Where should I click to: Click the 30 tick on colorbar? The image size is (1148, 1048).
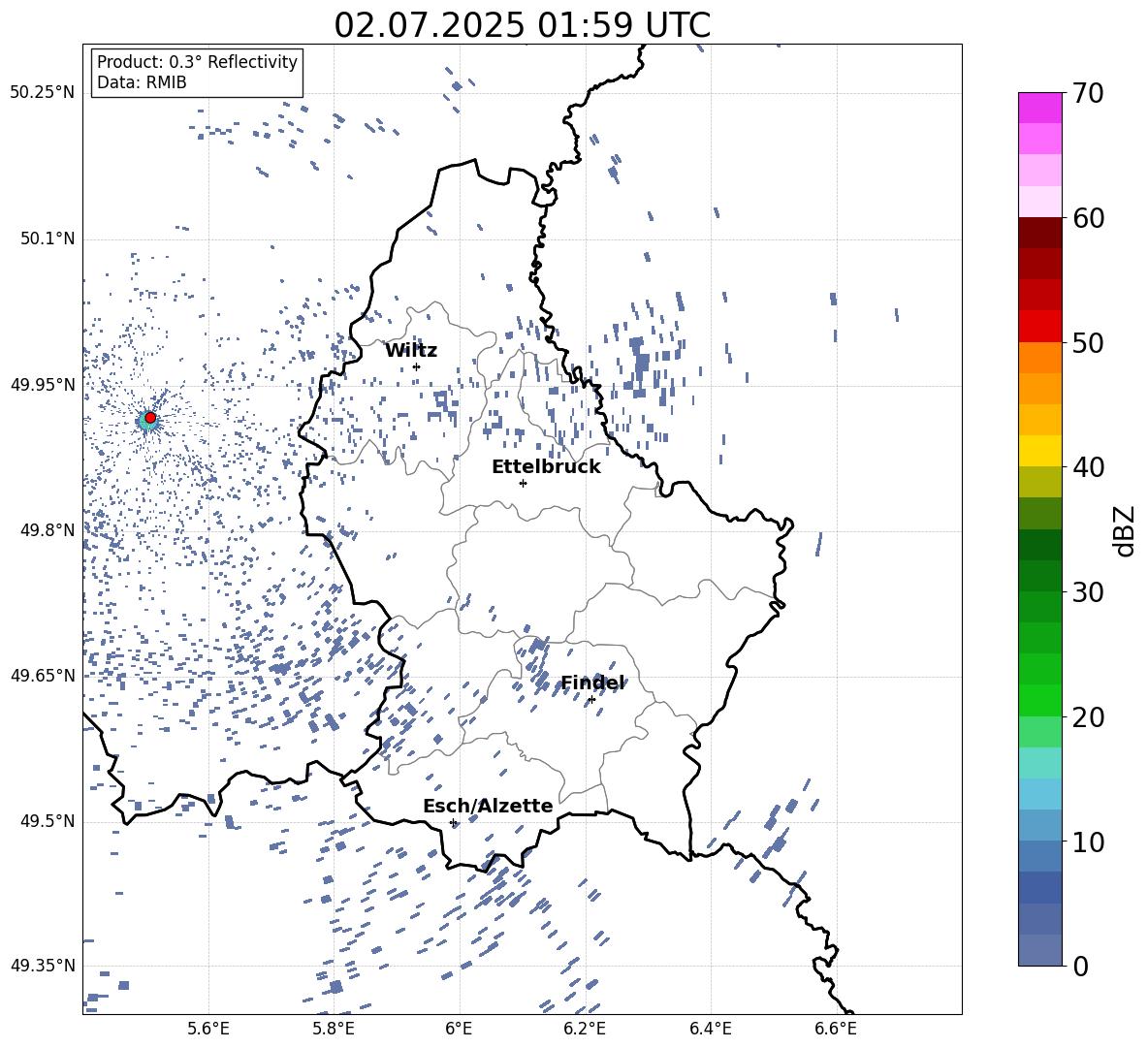(x=1088, y=592)
